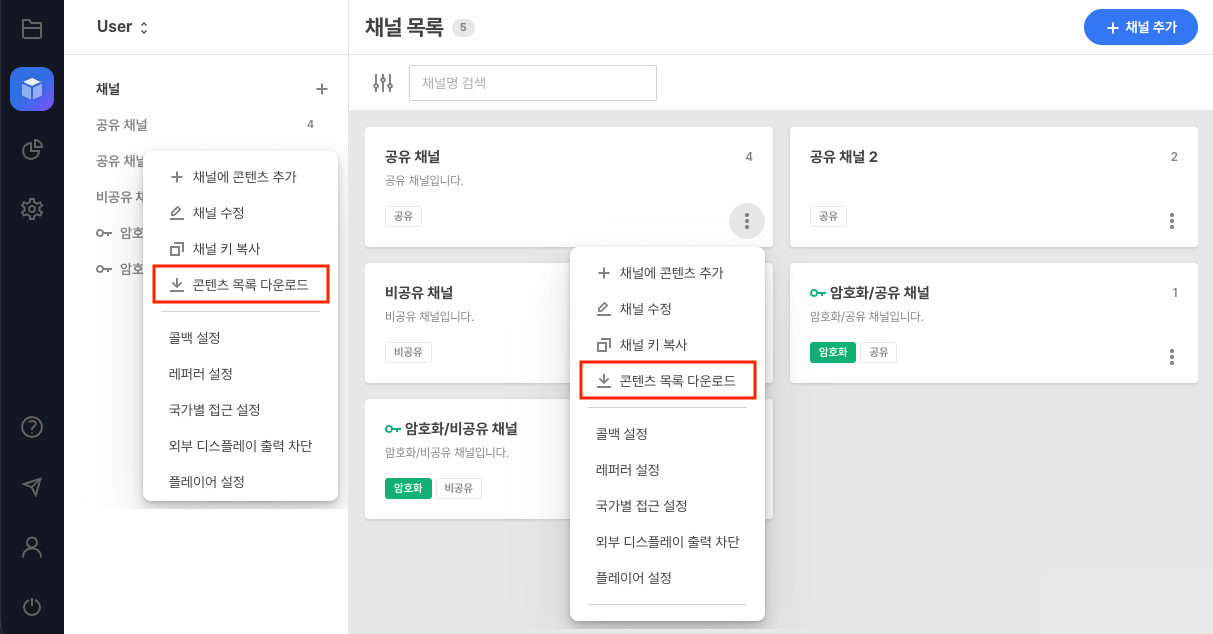Screen dimensions: 1213x634
Task: Open the folder icon at the sidebar top
Action: (31, 28)
